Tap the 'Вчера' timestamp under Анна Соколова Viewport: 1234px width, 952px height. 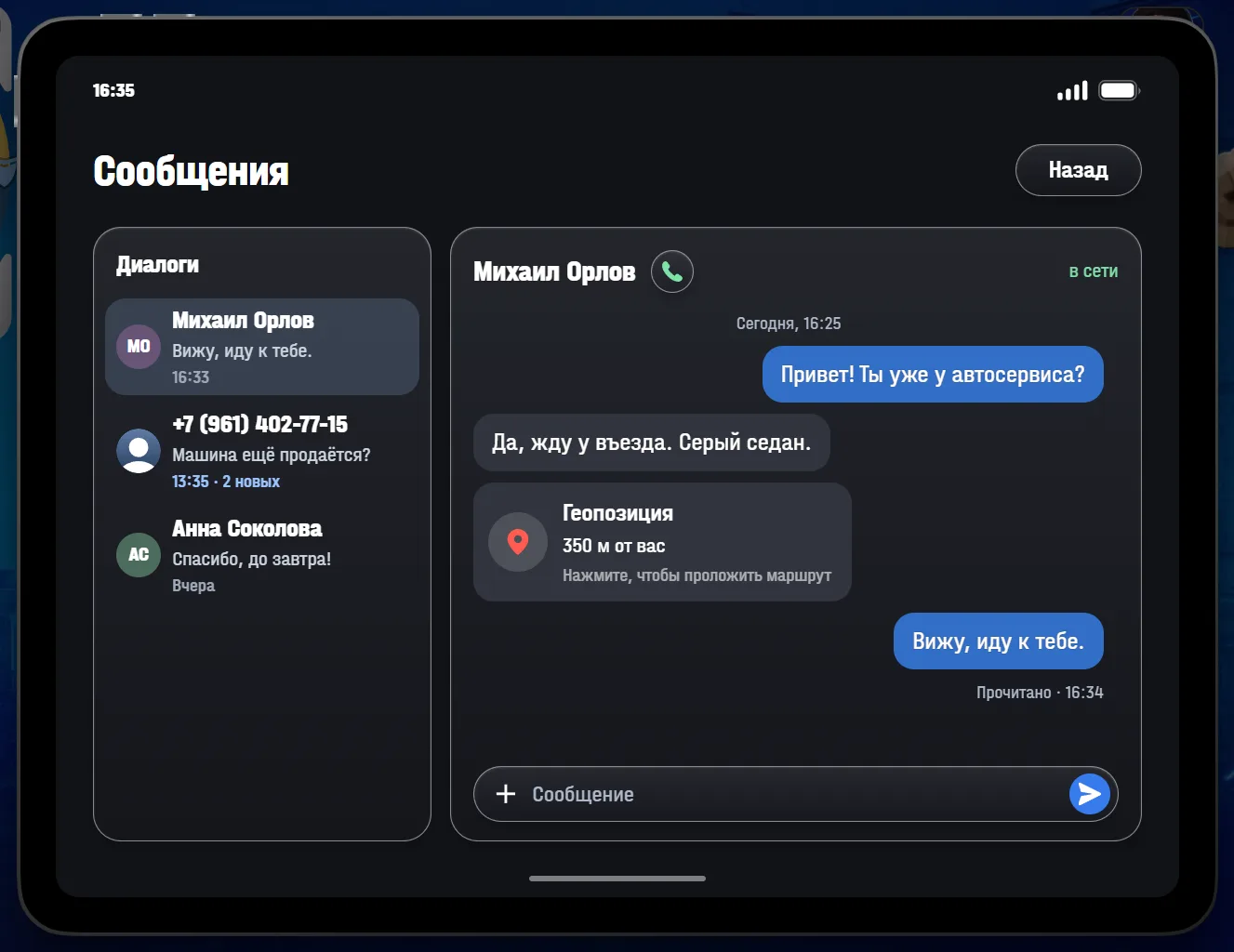[x=193, y=586]
